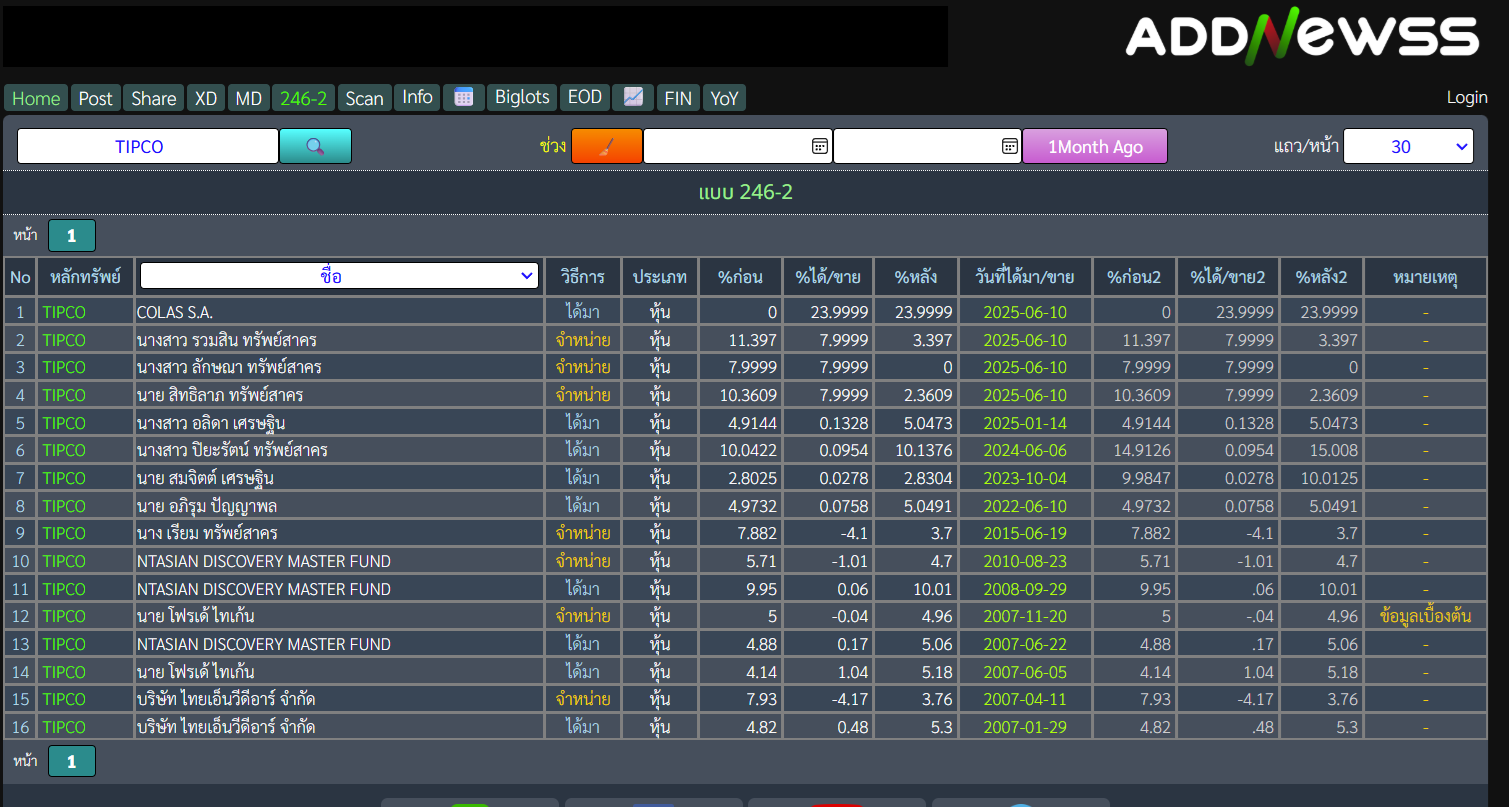Click the page 1 button below the table

coord(72,761)
